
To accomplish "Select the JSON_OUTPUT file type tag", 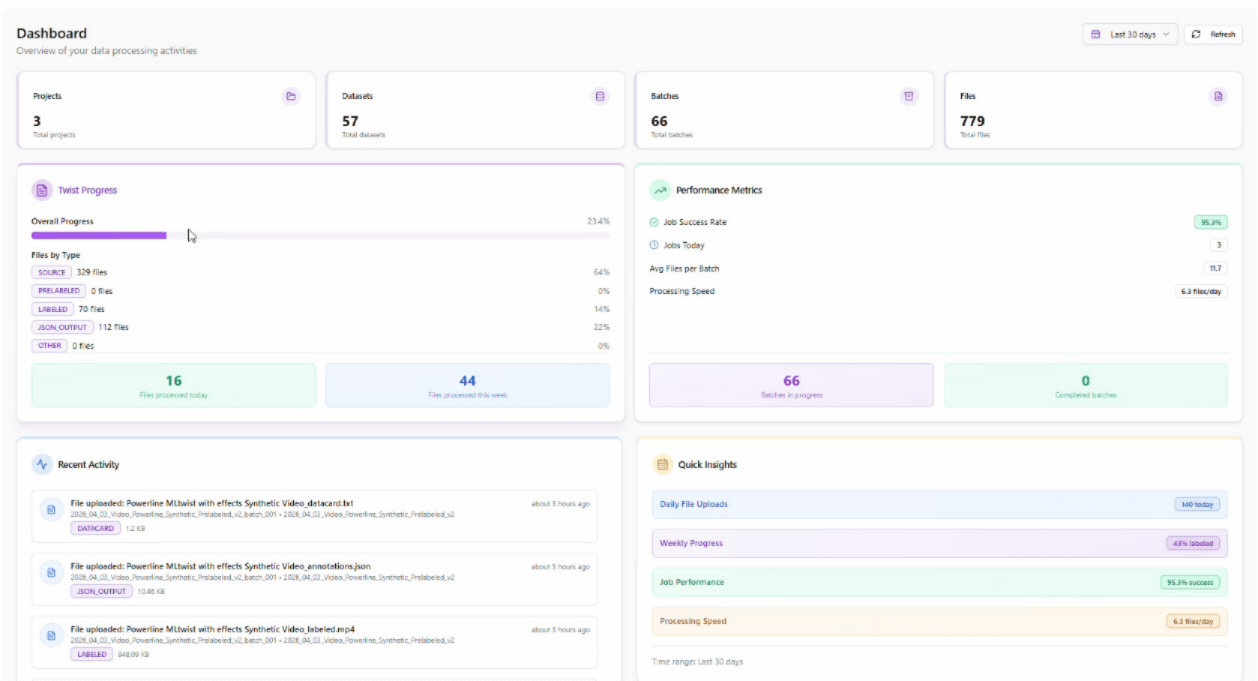I will pos(62,327).
